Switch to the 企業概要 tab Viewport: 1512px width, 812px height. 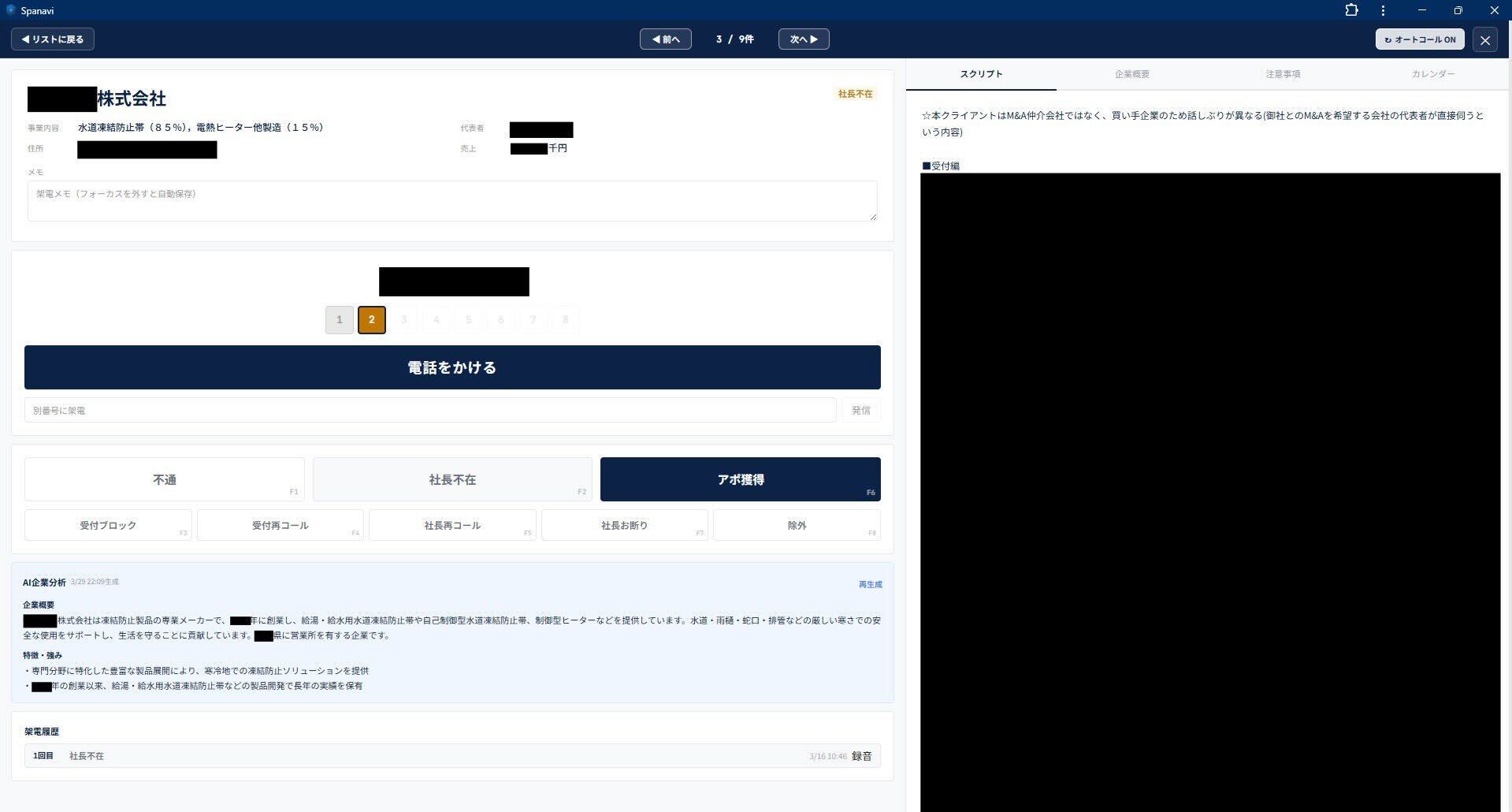1132,73
